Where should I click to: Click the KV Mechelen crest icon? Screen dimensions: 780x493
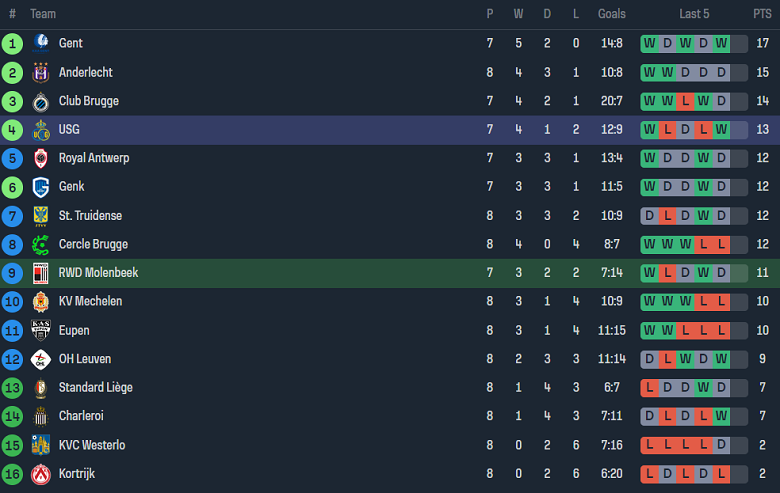click(41, 301)
